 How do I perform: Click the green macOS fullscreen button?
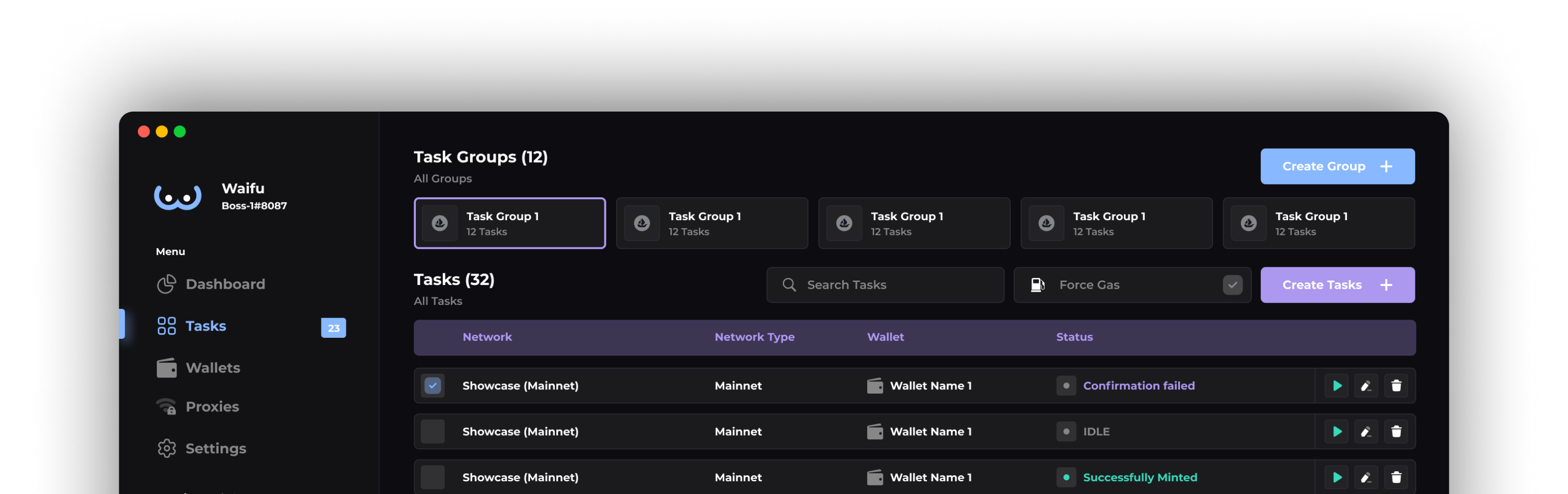click(x=180, y=131)
